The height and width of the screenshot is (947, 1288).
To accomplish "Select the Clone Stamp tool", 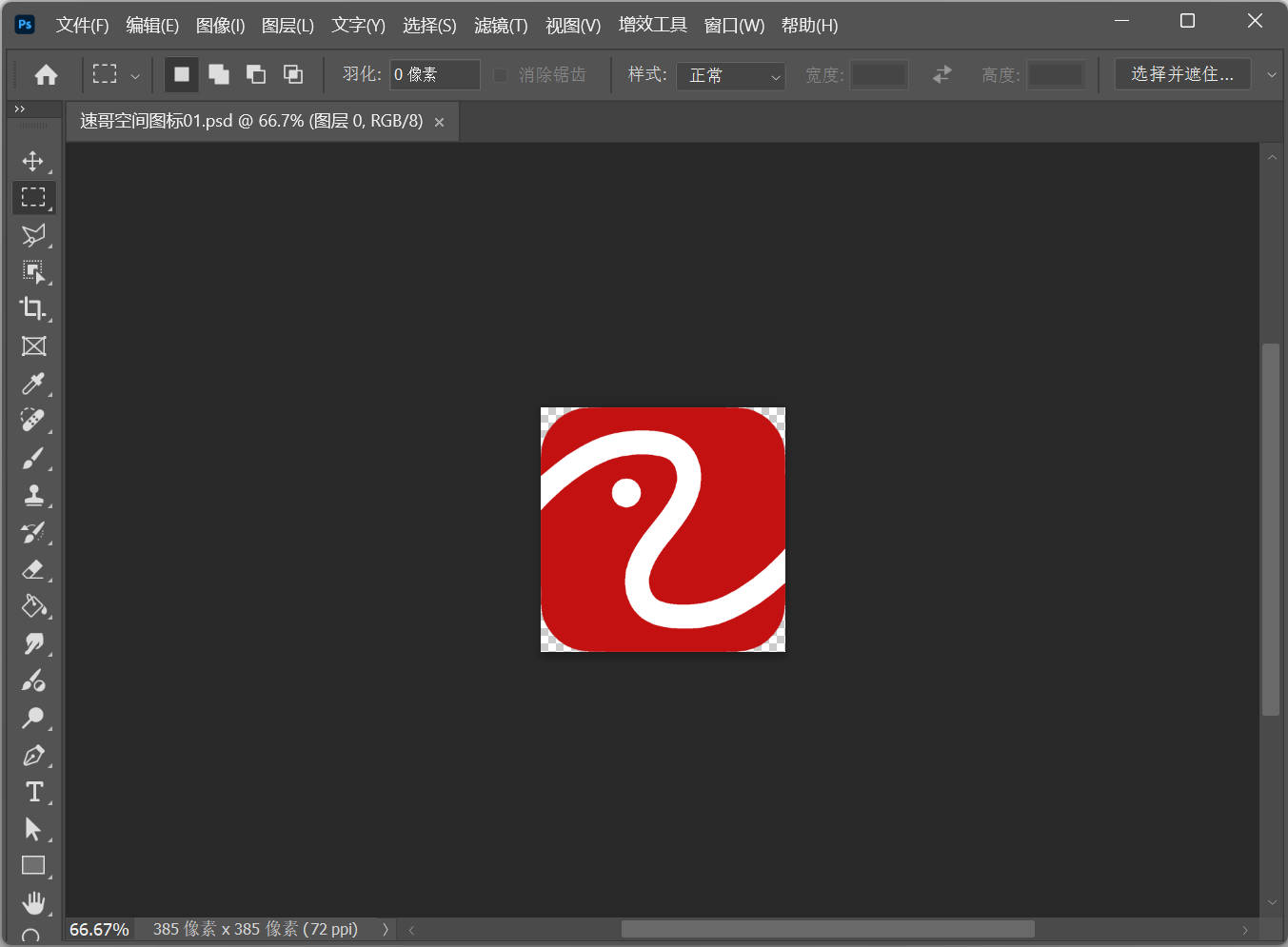I will point(33,495).
